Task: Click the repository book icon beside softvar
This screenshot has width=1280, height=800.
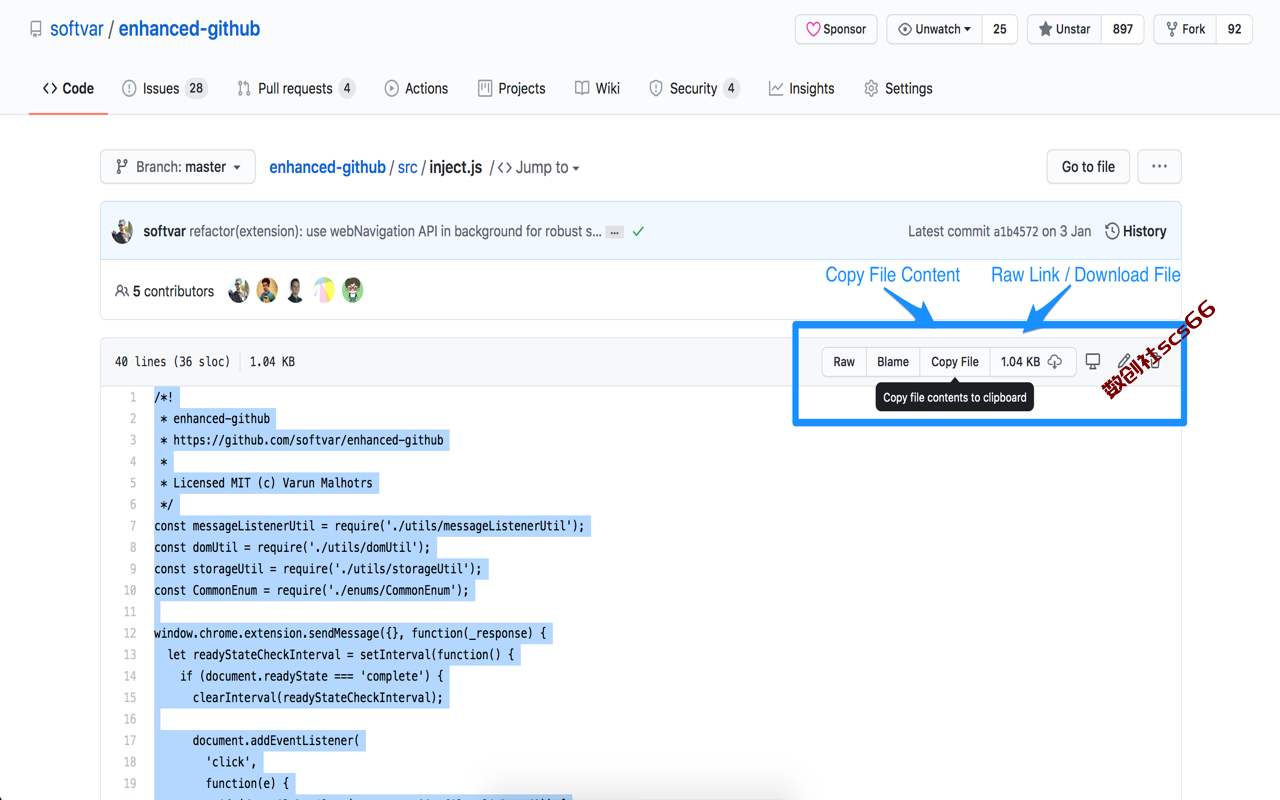Action: 36,29
